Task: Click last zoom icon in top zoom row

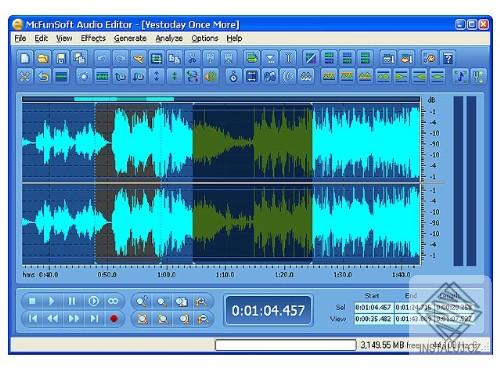Action: (x=202, y=301)
